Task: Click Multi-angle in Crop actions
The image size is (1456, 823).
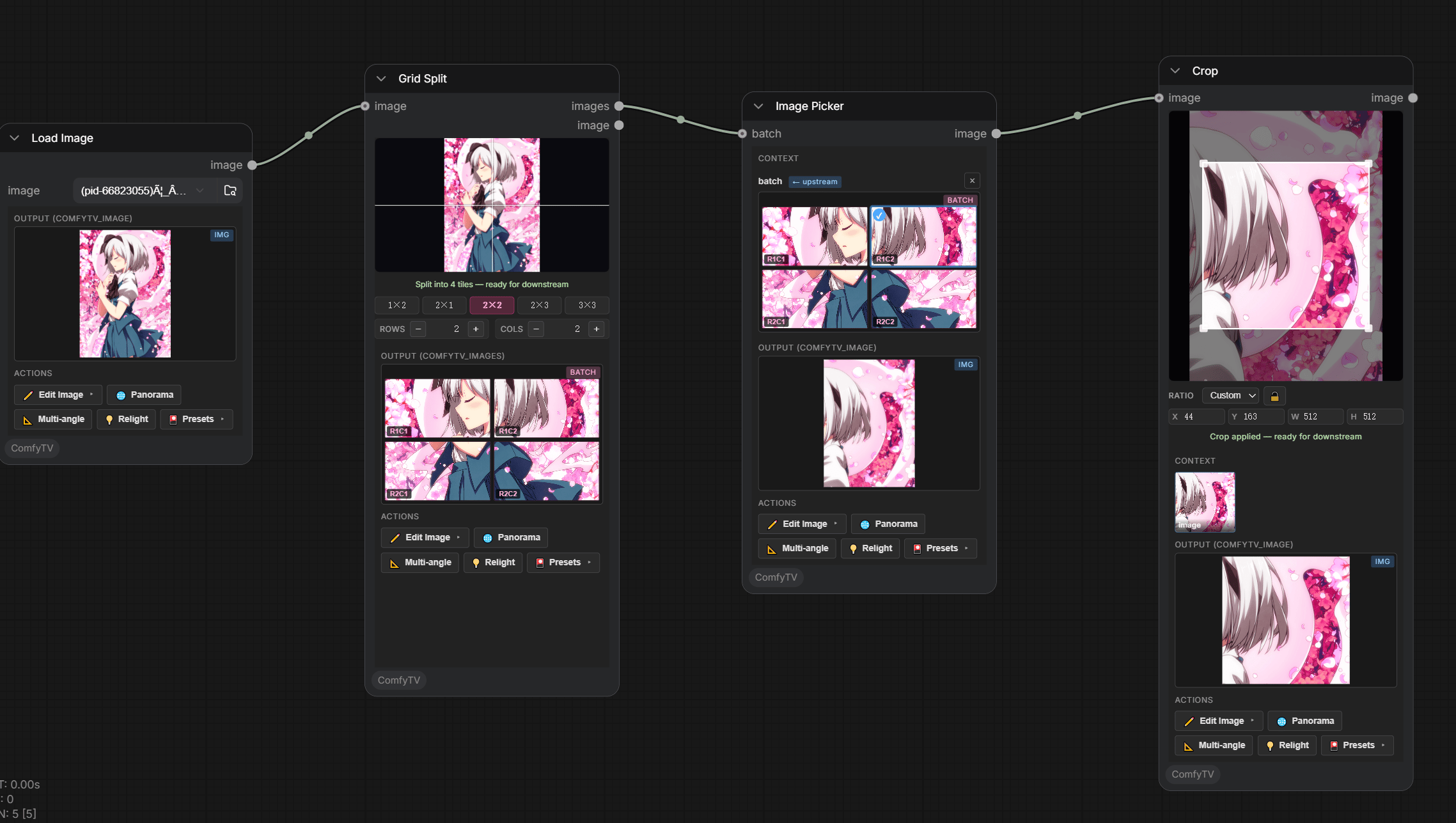Action: coord(1214,746)
